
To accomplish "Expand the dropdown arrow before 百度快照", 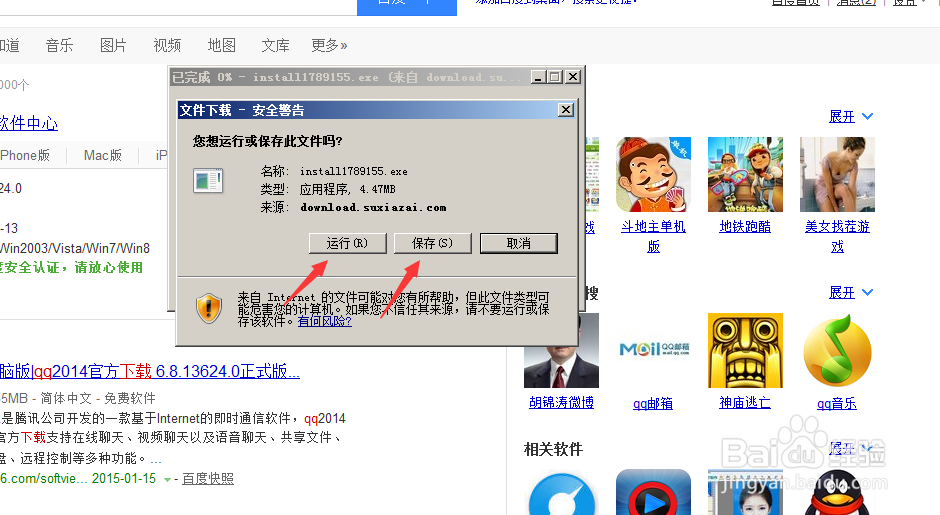I will coord(167,479).
